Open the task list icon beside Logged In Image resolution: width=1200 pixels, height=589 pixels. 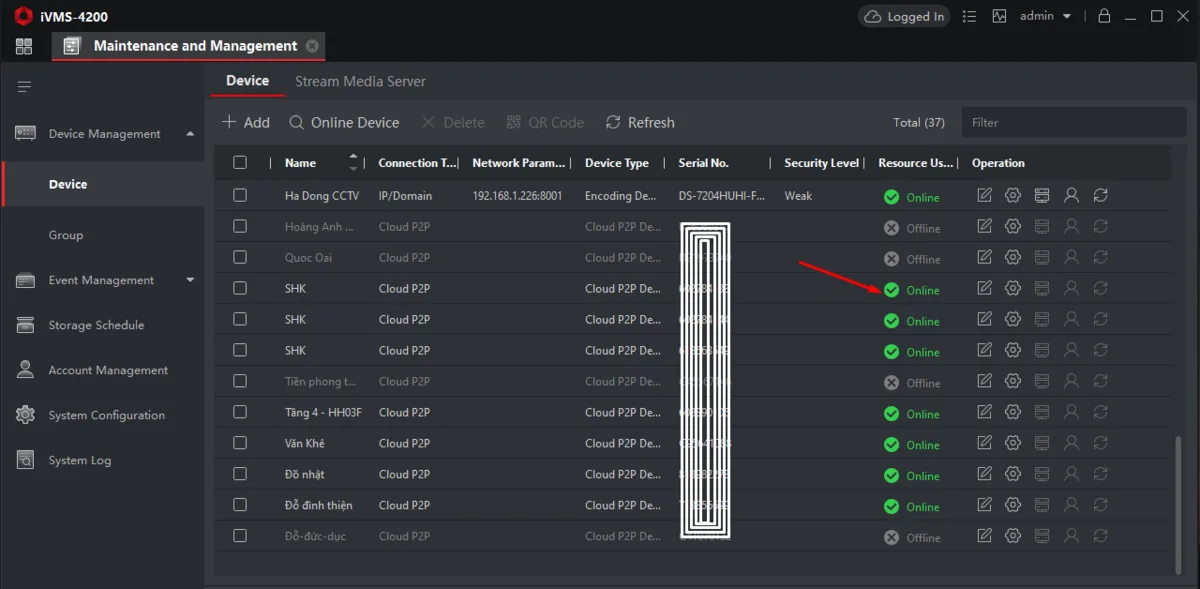click(968, 16)
